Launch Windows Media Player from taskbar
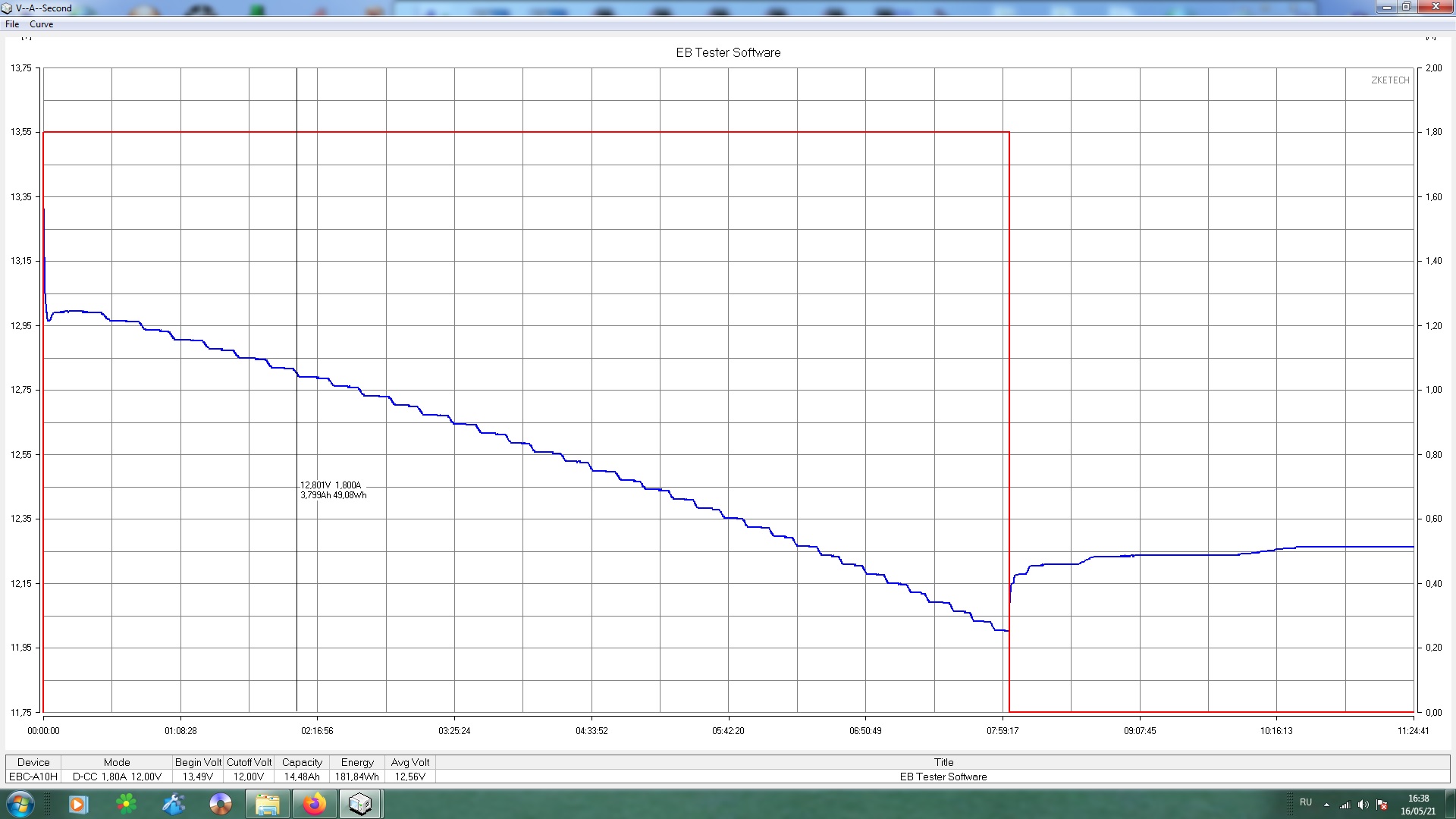 point(78,804)
